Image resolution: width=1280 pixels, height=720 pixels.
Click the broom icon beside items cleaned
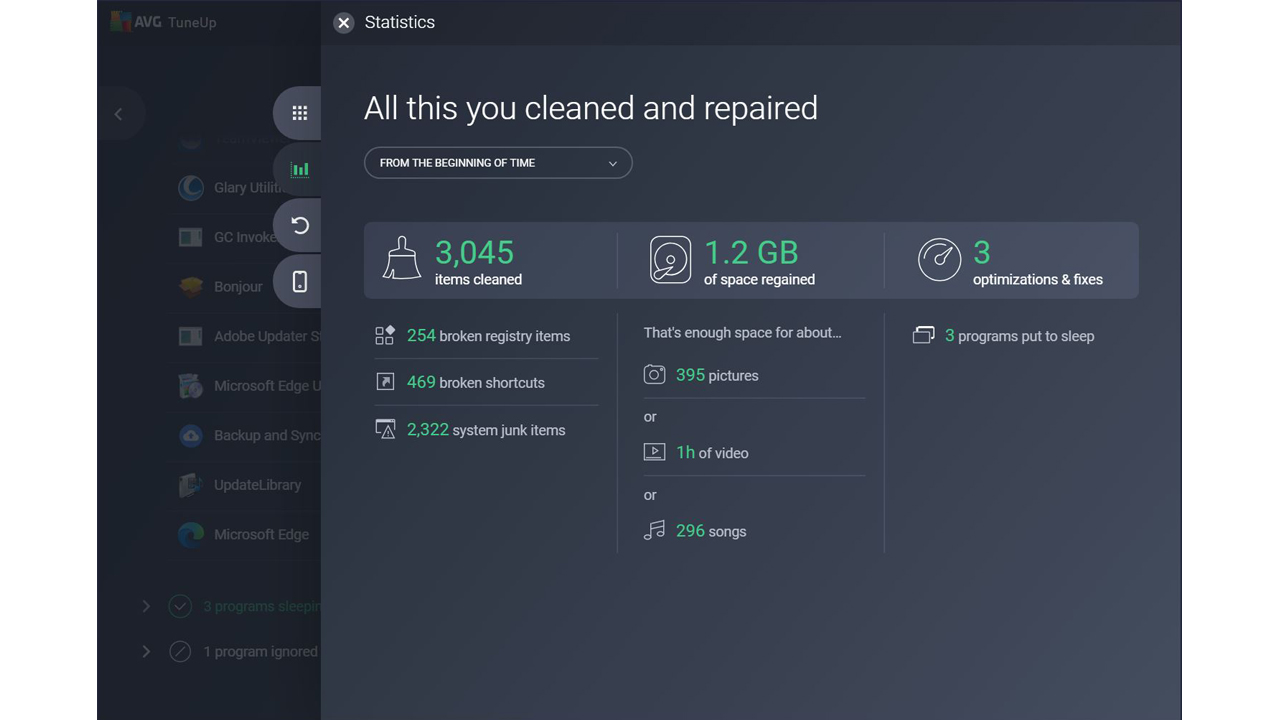[x=401, y=257]
